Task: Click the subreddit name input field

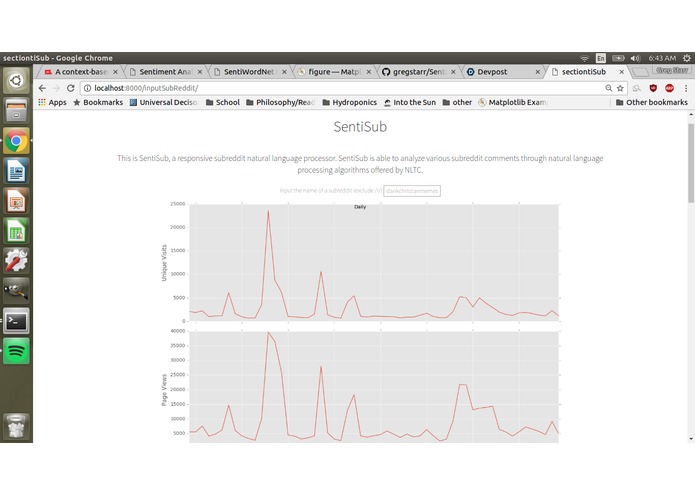Action: pyautogui.click(x=412, y=191)
